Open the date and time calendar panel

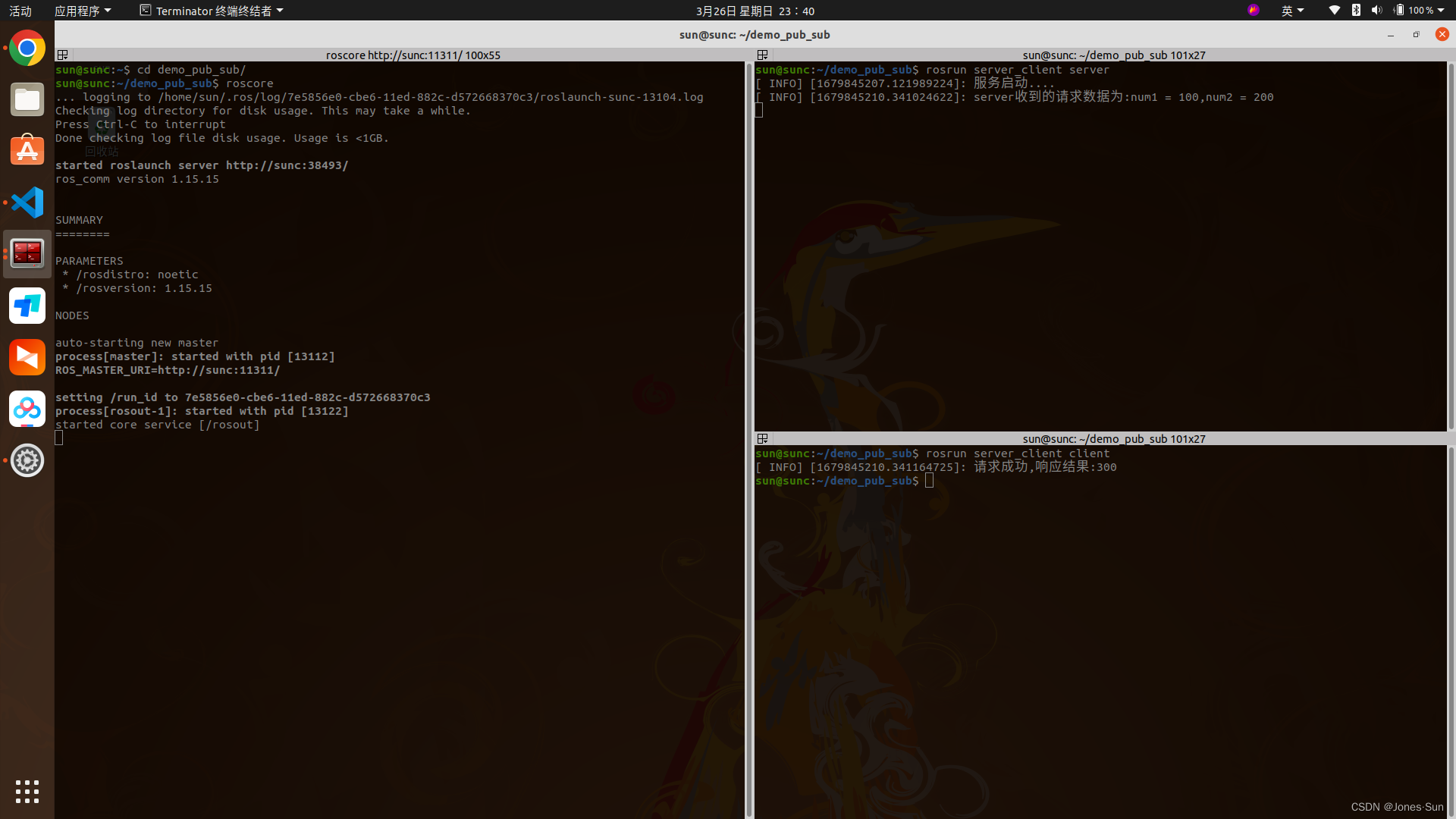click(755, 11)
